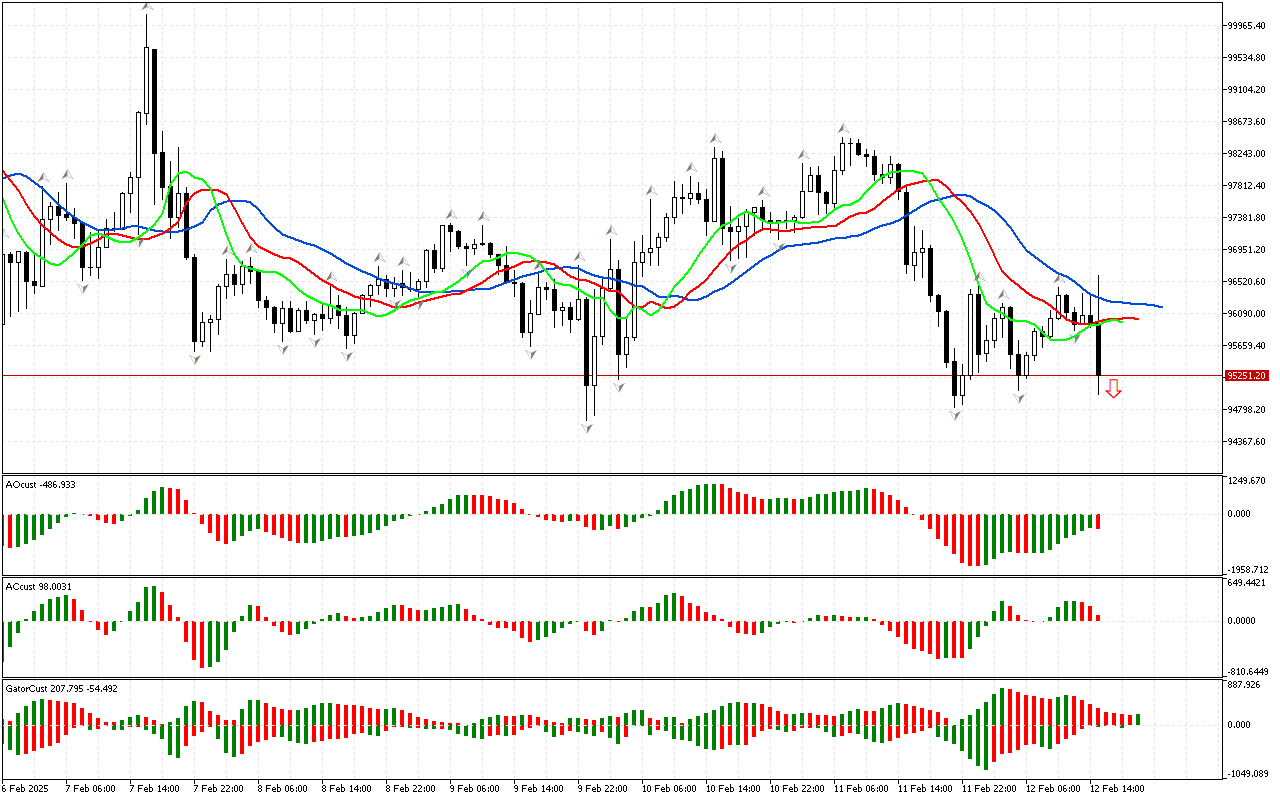Click the 98673.60 price scale label

pos(1246,122)
